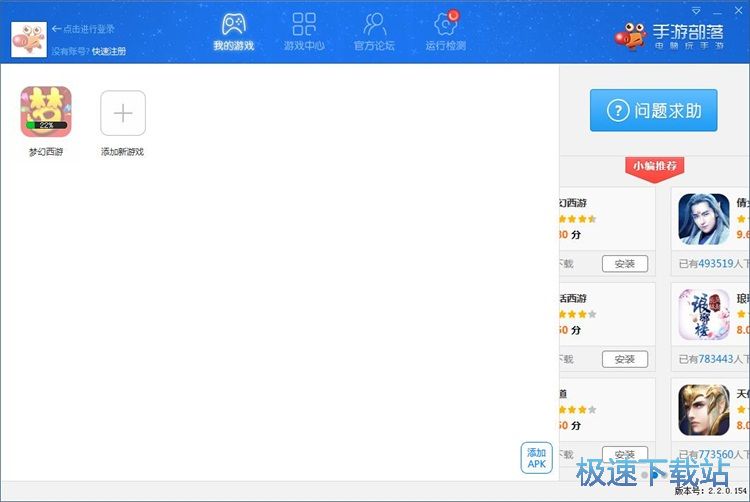The image size is (750, 502).
Task: Install the first recommended game 幻西游
Action: 625,264
